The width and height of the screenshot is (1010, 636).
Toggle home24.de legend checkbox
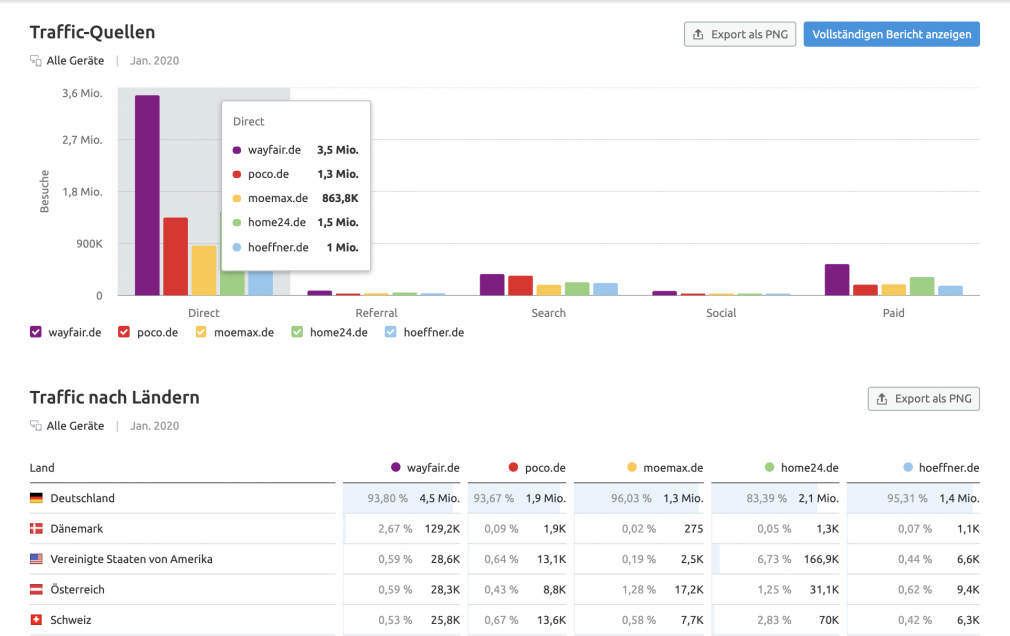pyautogui.click(x=297, y=332)
